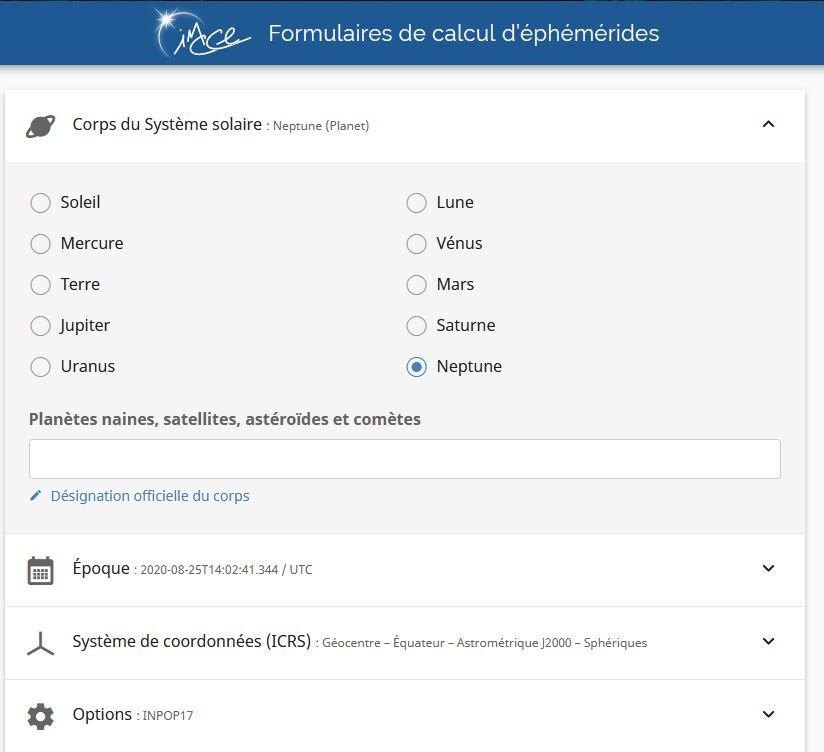Click the calendar icon next to Époque
824x752 pixels.
point(40,570)
